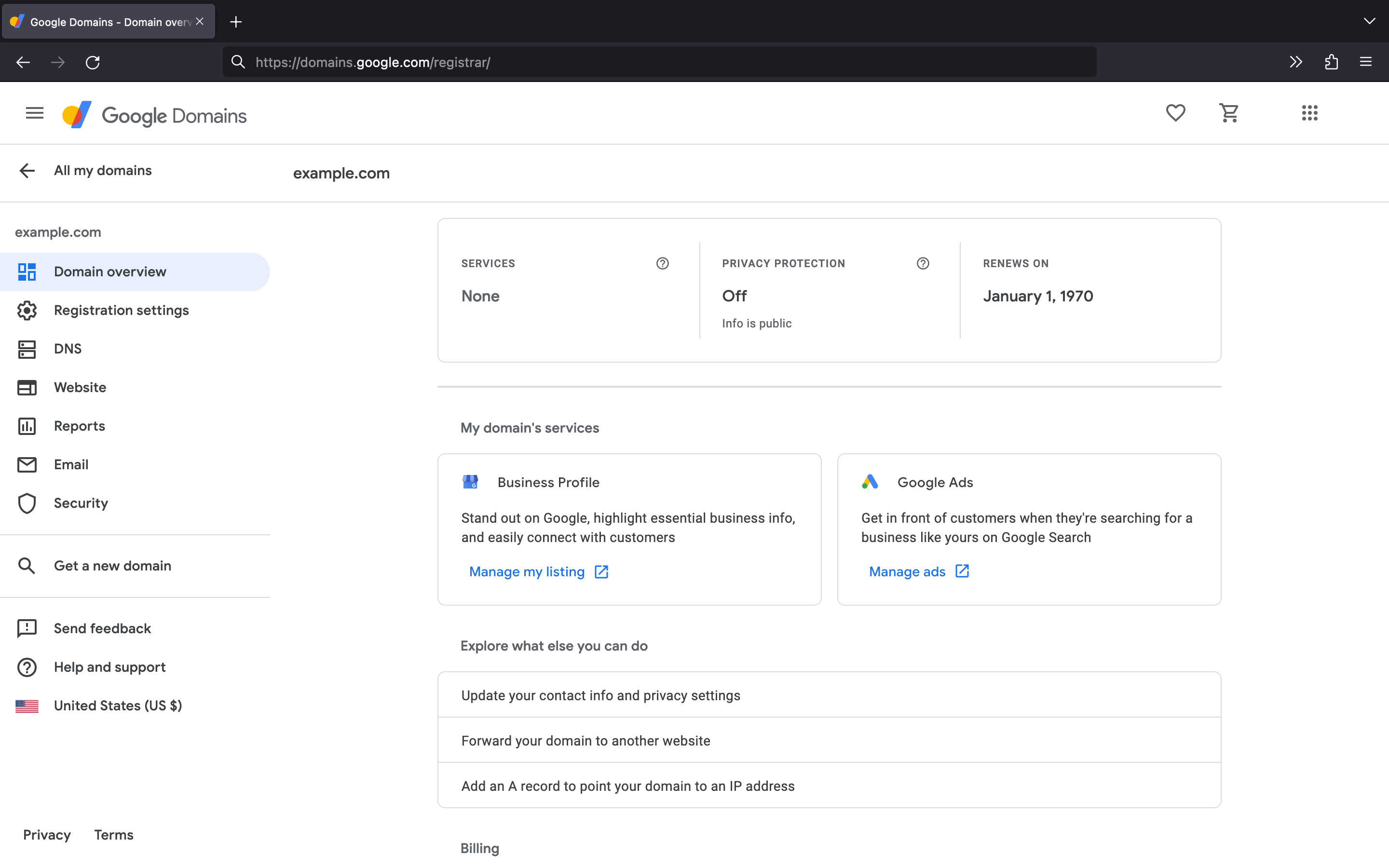Open Security settings
The image size is (1389, 868).
tap(80, 503)
